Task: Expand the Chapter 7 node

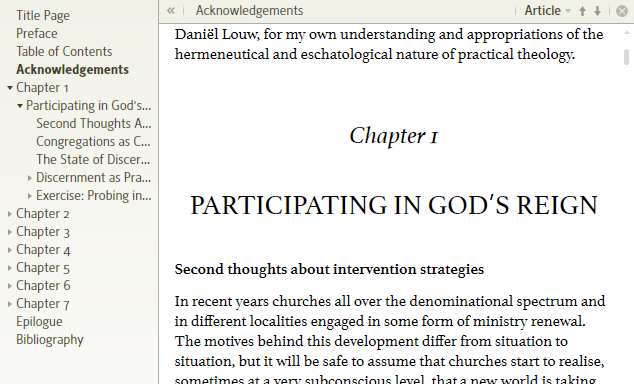Action: click(10, 304)
